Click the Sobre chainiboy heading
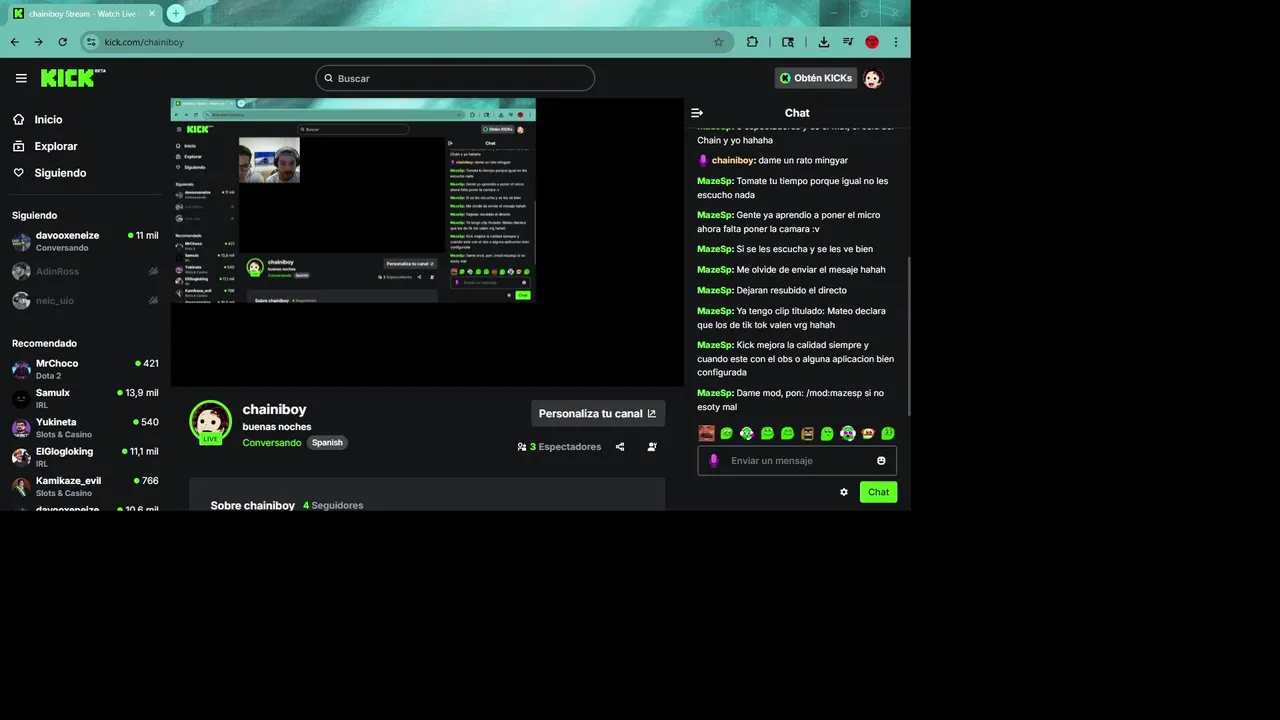This screenshot has width=1280, height=720. click(252, 505)
